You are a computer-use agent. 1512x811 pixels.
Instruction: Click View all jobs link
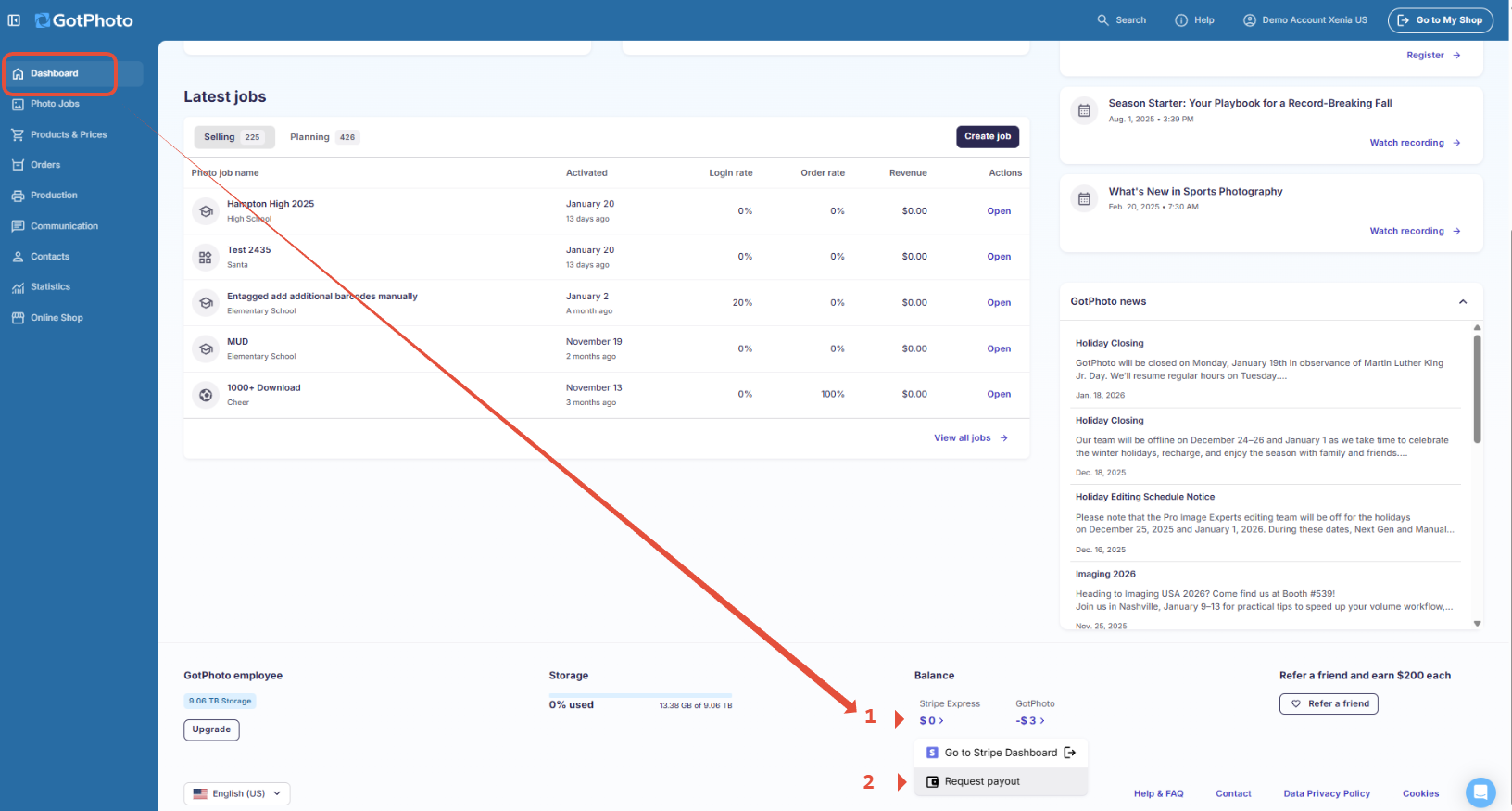[x=971, y=438]
